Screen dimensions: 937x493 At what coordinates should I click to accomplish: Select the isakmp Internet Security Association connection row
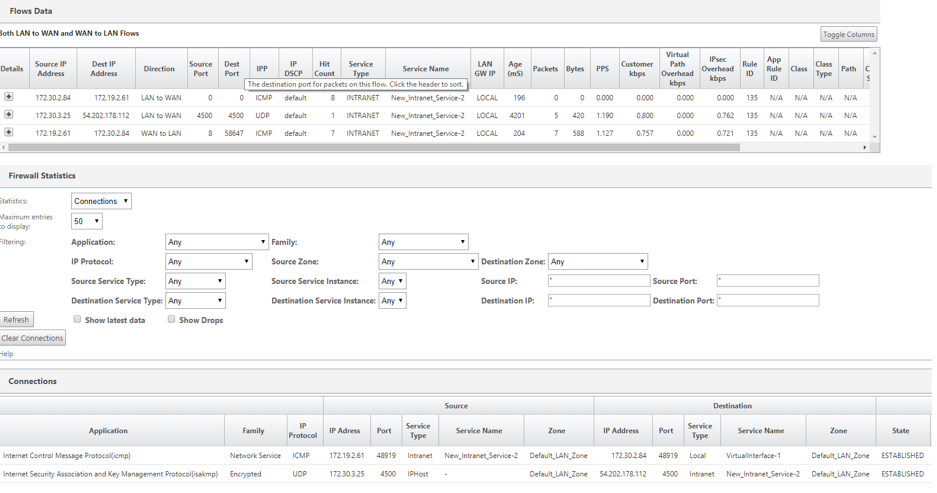tap(465, 474)
